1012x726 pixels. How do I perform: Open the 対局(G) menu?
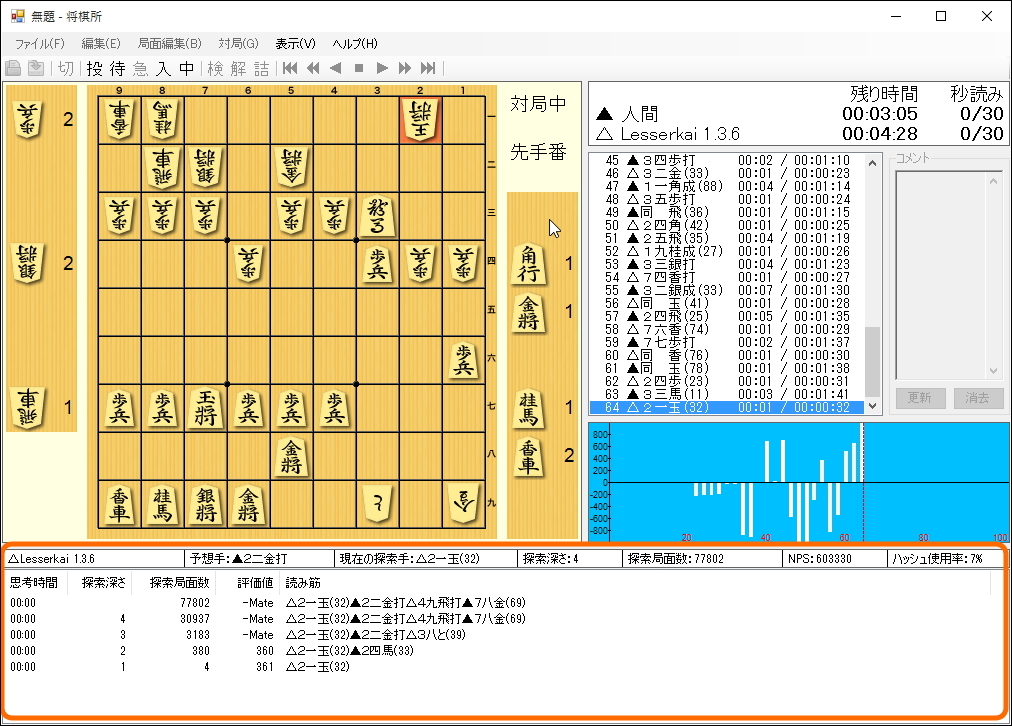pyautogui.click(x=236, y=44)
